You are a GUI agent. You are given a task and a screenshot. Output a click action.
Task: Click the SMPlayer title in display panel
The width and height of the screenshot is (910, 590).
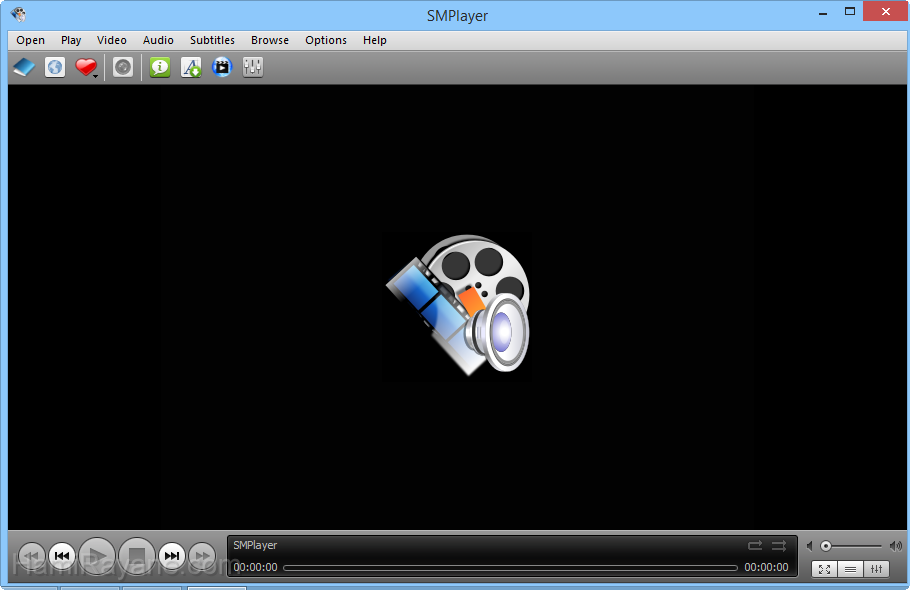(x=255, y=545)
